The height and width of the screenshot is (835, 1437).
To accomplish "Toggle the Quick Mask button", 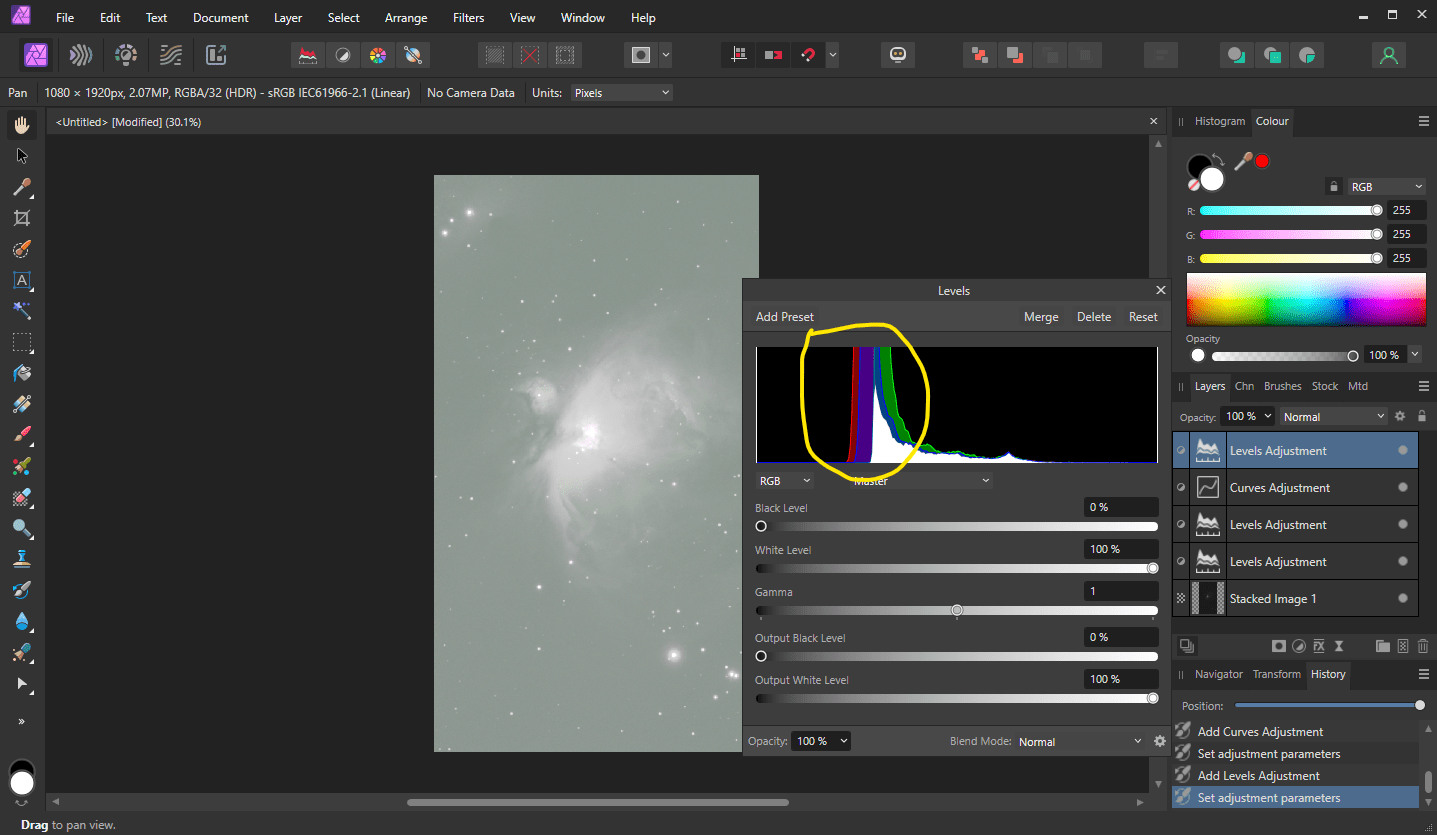I will 641,55.
